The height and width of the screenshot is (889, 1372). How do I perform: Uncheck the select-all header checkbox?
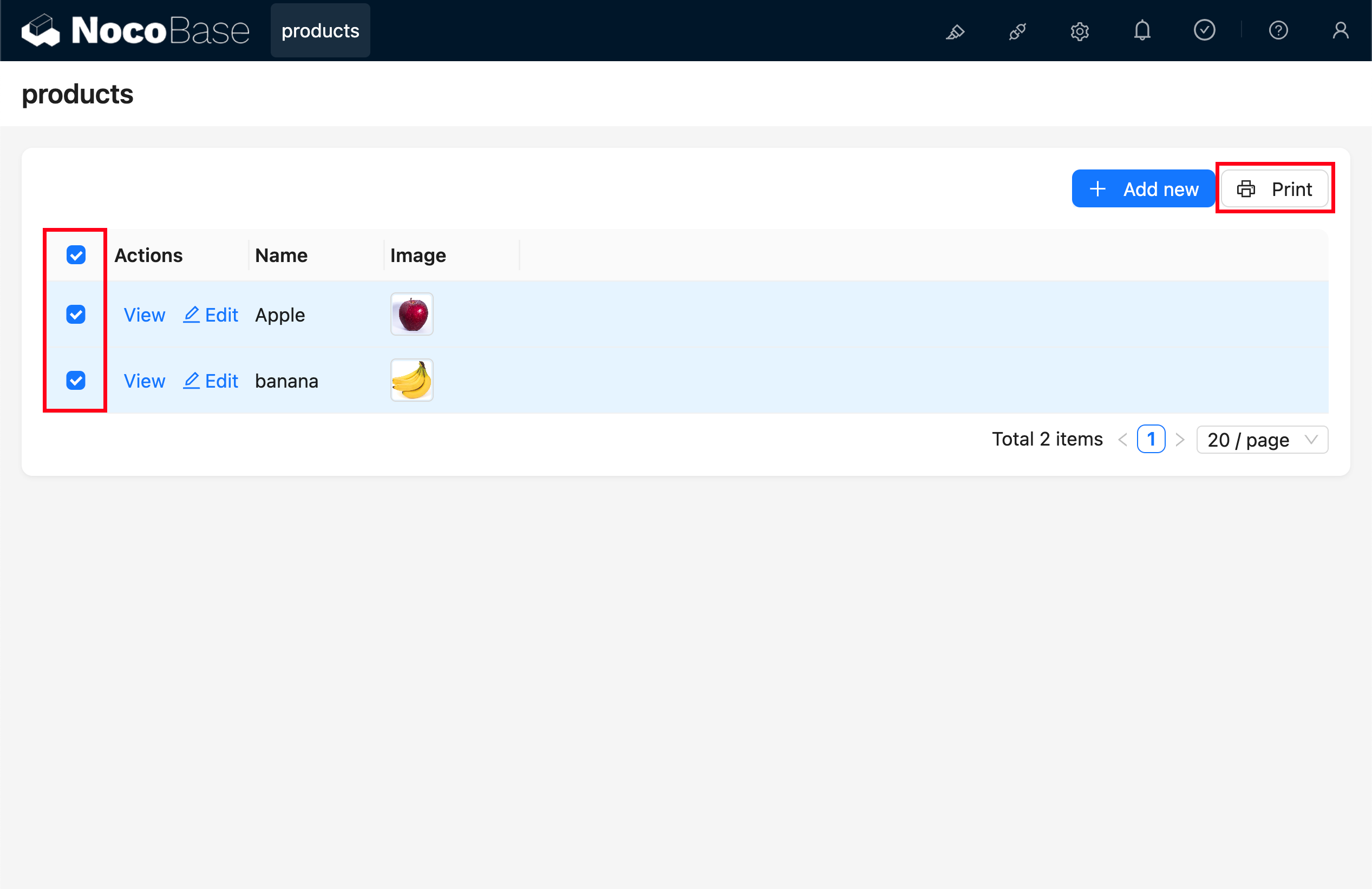(x=75, y=255)
